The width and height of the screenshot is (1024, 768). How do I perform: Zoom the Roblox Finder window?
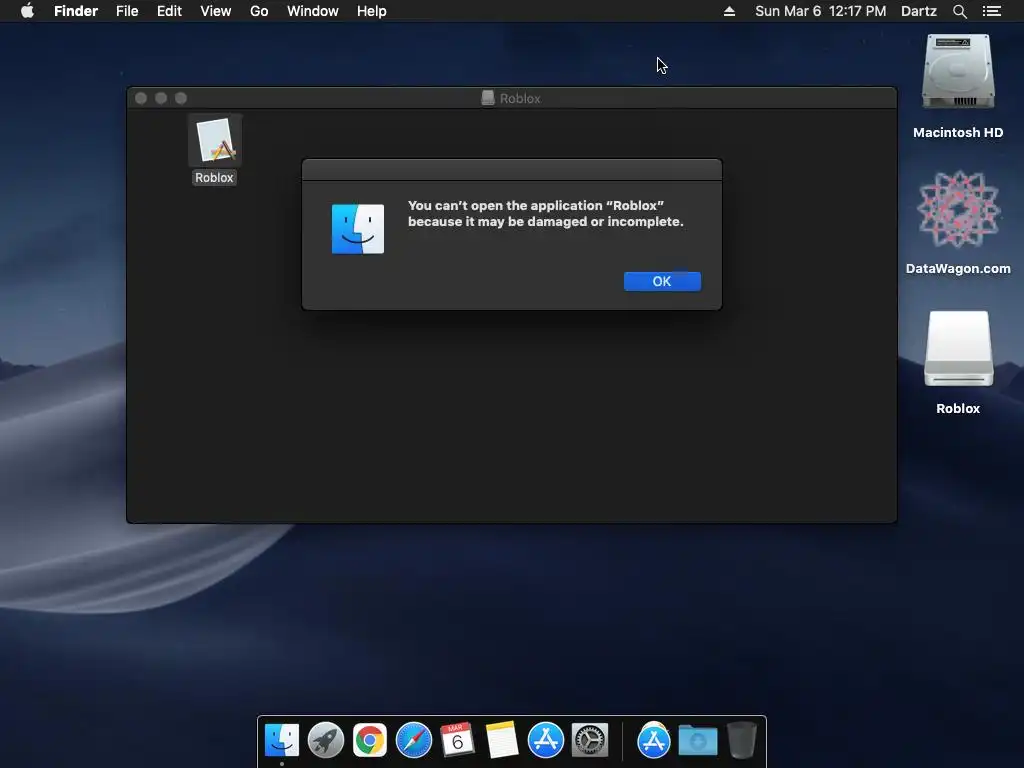pos(181,98)
